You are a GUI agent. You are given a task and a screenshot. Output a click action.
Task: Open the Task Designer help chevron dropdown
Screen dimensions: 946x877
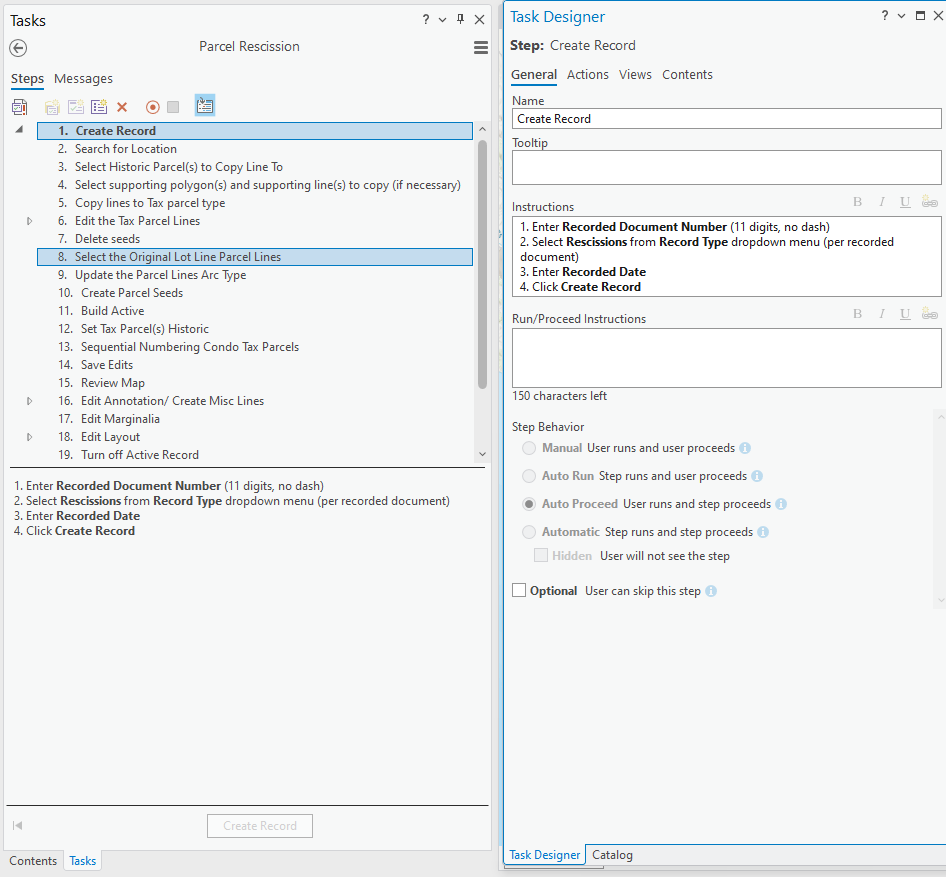(x=901, y=15)
